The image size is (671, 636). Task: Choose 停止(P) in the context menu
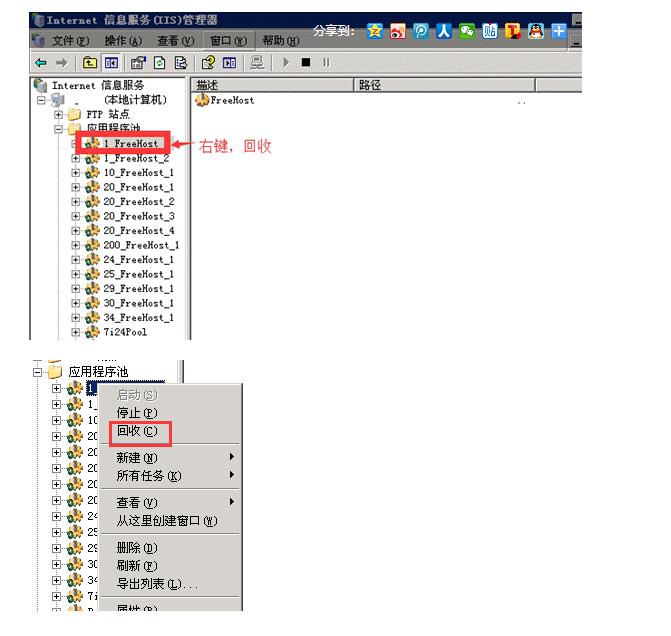click(x=137, y=413)
